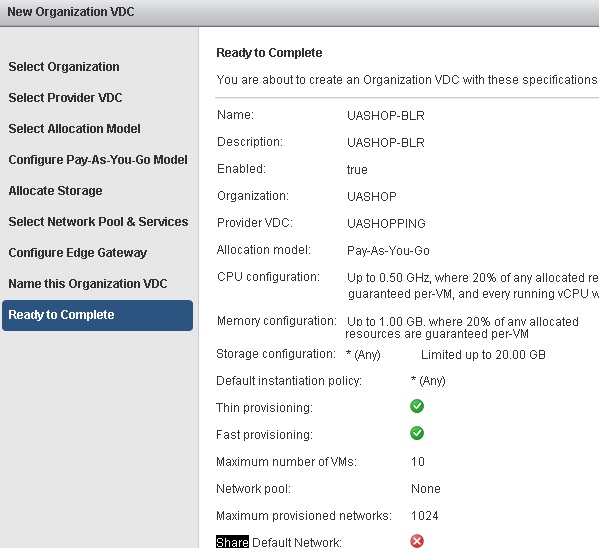
Task: Jump to the Select Allocation Model step
Action: click(74, 129)
